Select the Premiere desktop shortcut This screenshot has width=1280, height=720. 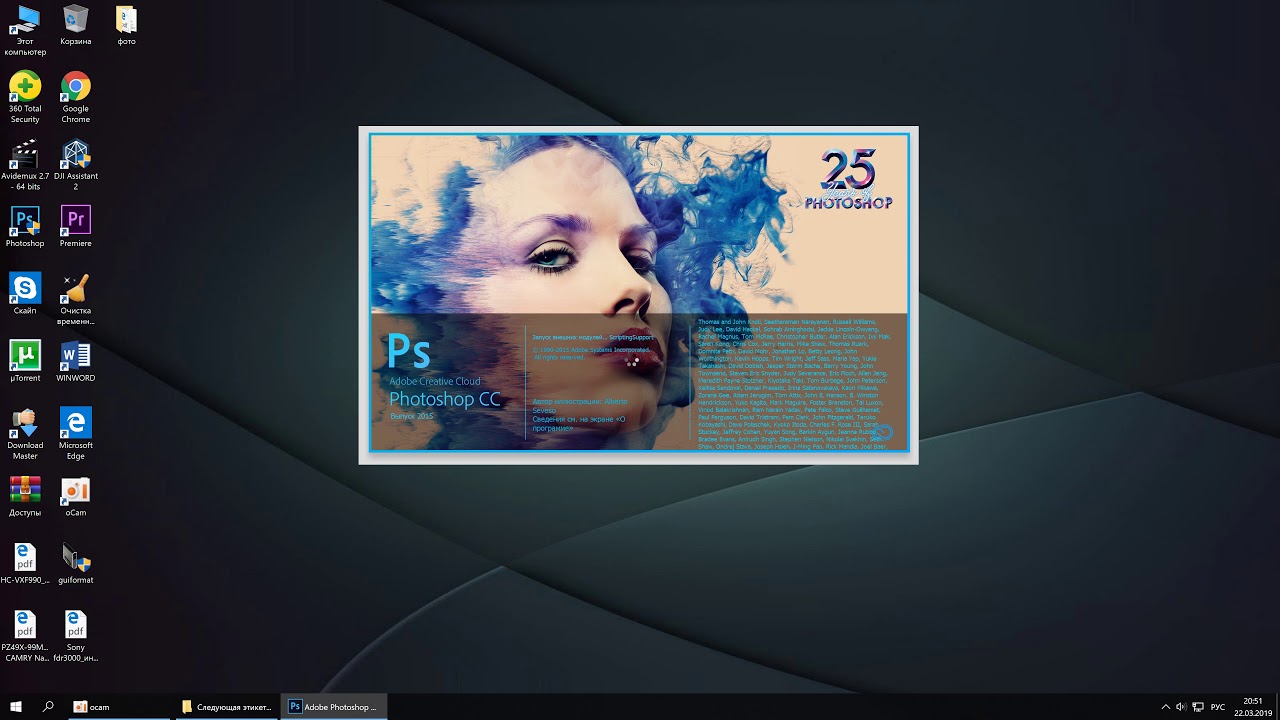[x=76, y=227]
